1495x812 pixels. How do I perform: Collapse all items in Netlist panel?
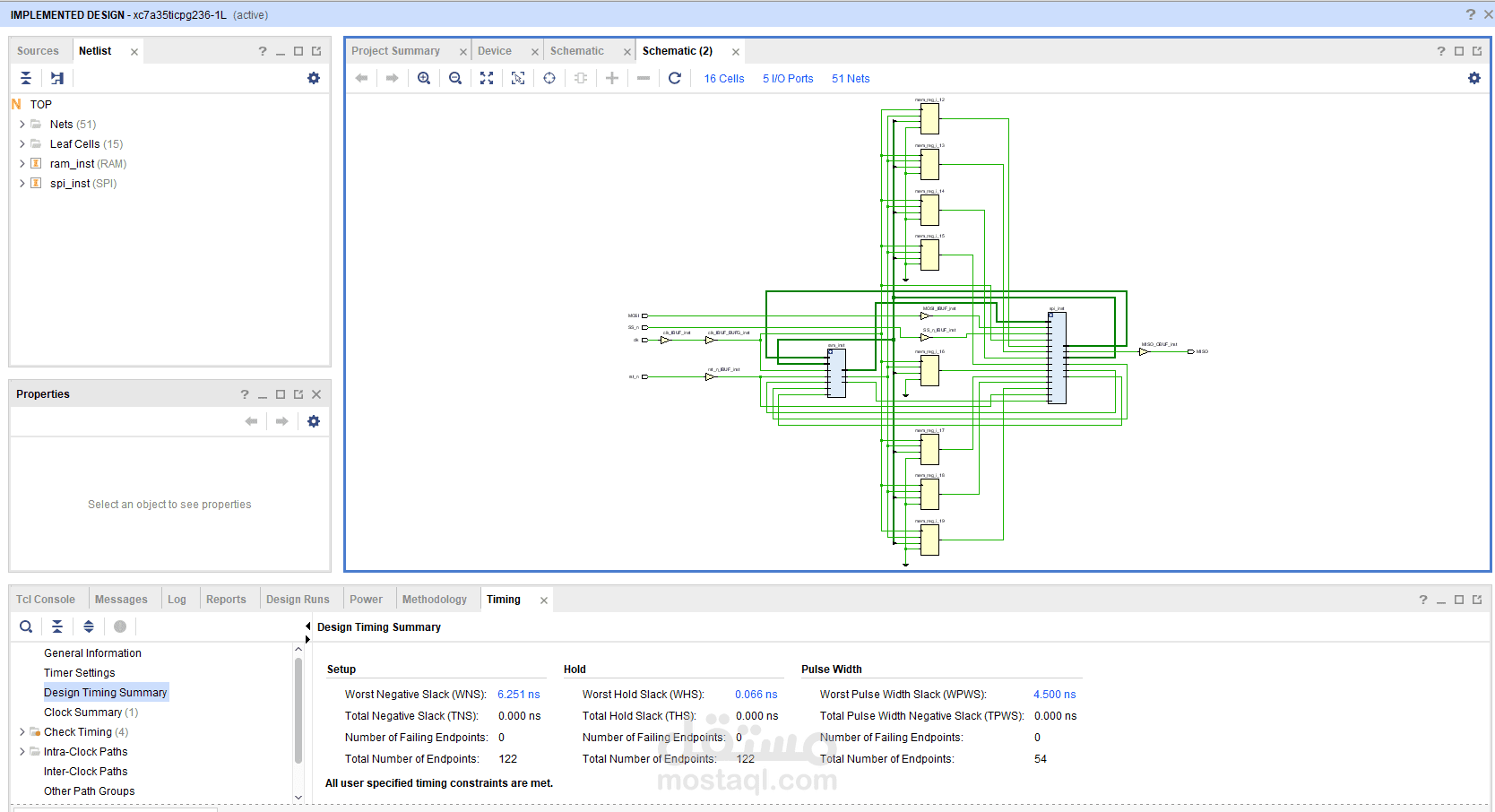click(x=26, y=78)
